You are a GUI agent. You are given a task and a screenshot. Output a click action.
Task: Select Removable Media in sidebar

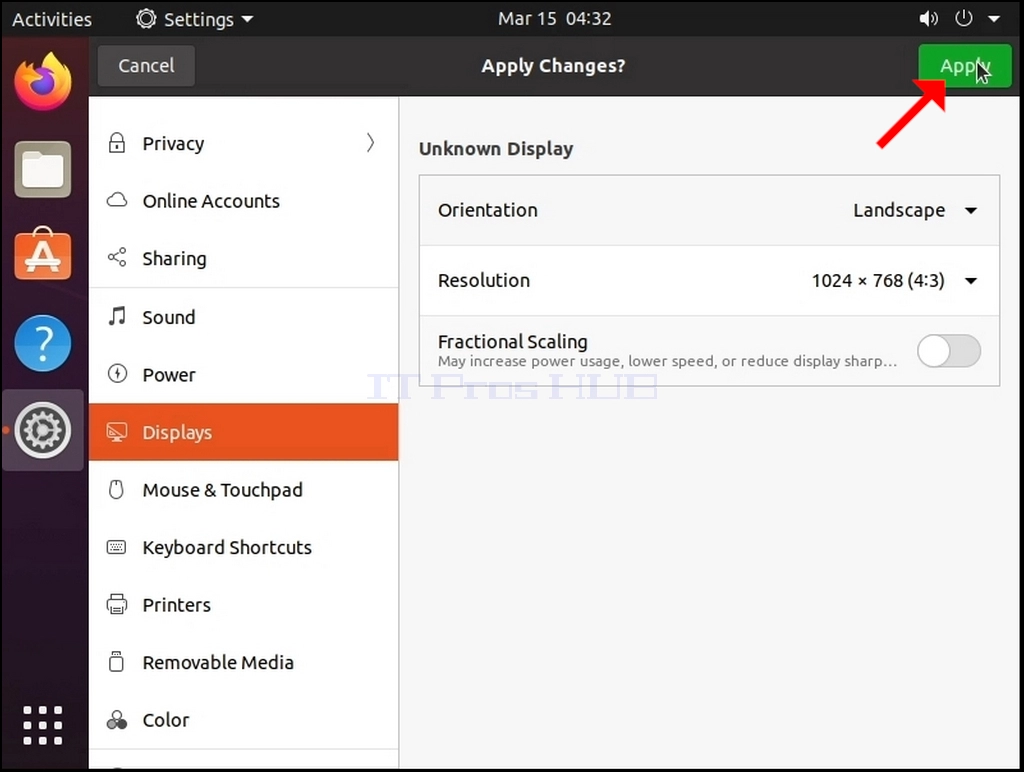[244, 662]
